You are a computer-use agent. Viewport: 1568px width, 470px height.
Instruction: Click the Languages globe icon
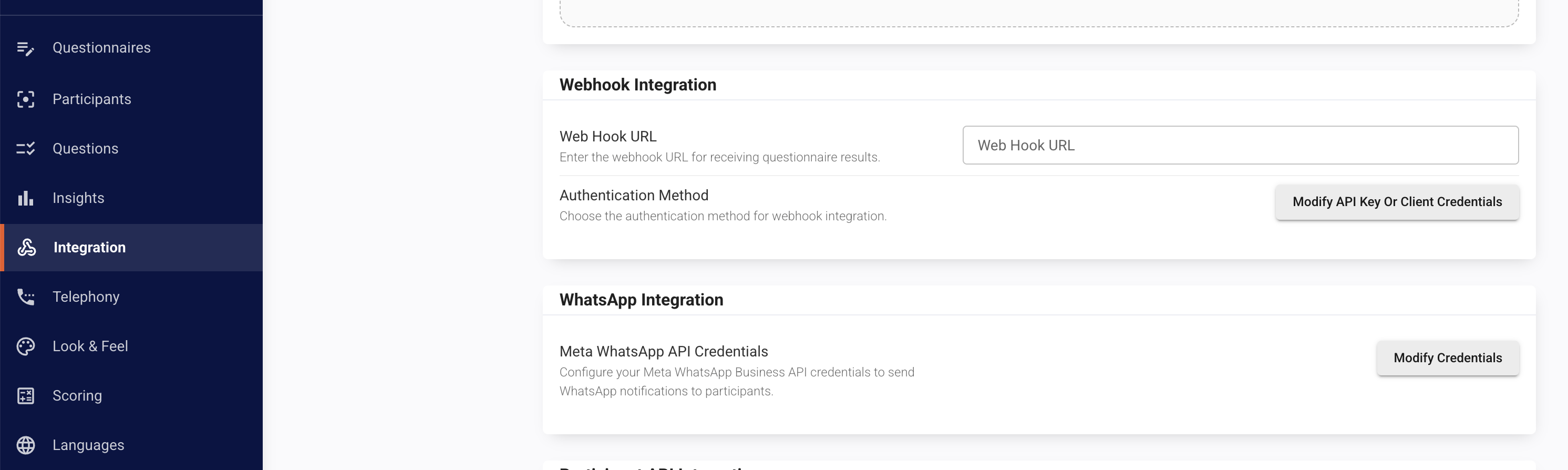point(26,445)
